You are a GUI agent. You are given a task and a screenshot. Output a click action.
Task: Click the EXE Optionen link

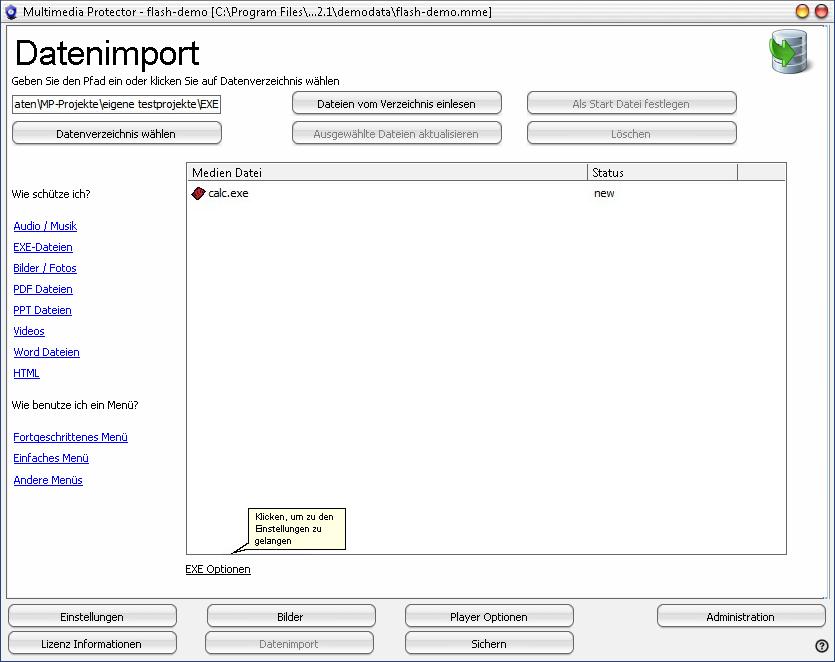218,569
